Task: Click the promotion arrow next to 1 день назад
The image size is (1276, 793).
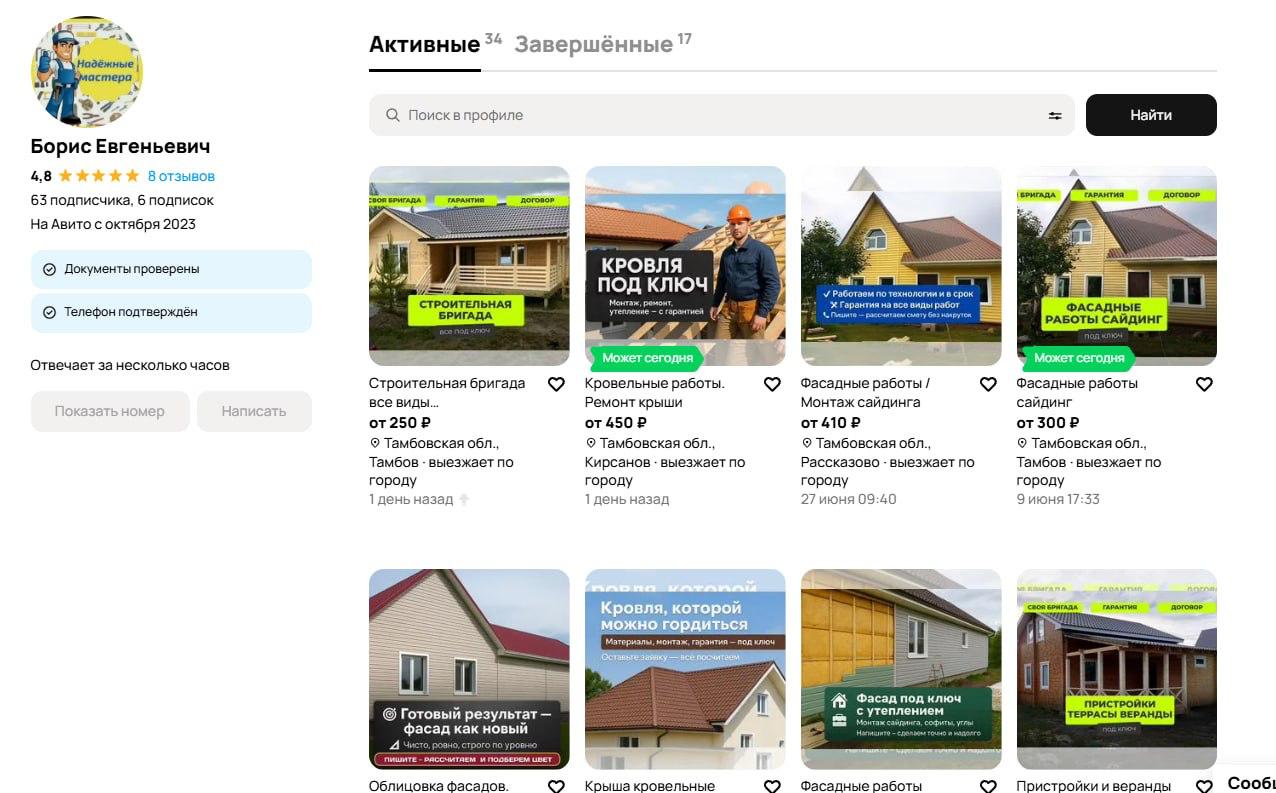Action: click(x=462, y=499)
